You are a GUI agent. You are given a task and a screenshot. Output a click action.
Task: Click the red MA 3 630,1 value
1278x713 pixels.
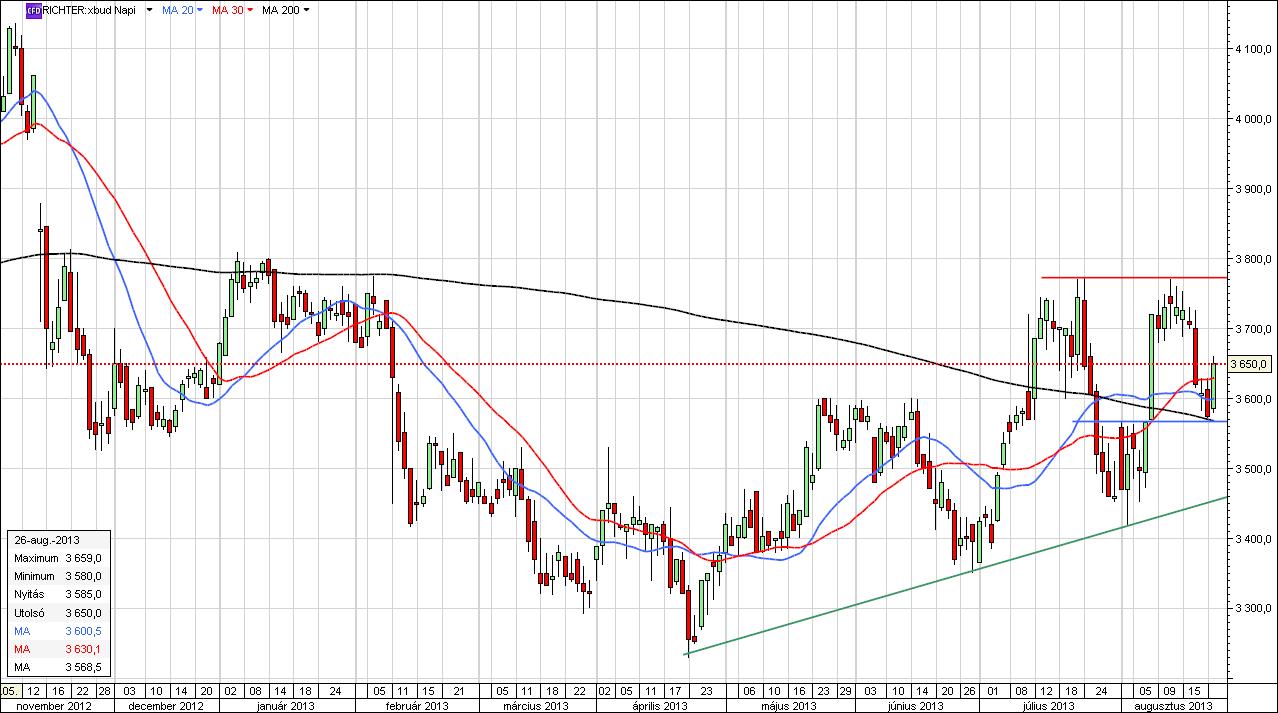tap(84, 649)
